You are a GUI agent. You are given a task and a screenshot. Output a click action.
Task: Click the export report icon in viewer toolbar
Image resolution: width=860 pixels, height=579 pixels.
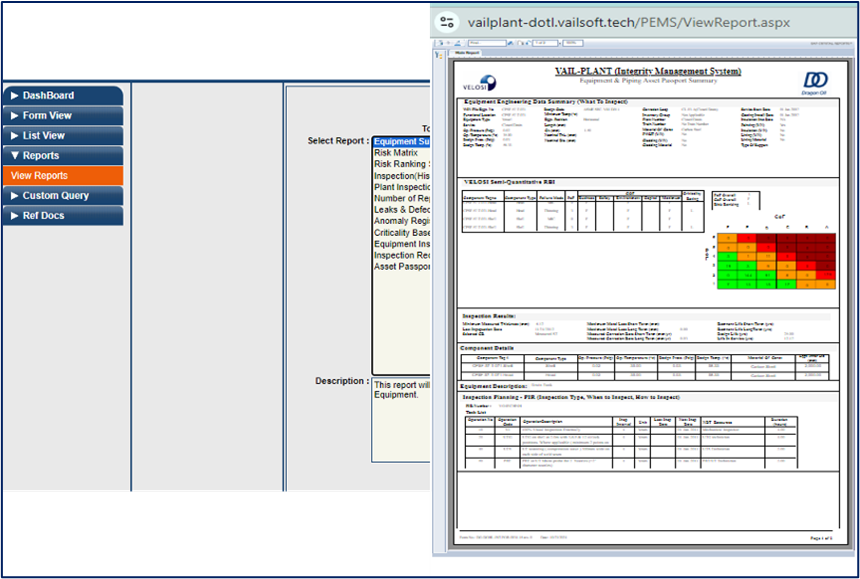tap(439, 43)
